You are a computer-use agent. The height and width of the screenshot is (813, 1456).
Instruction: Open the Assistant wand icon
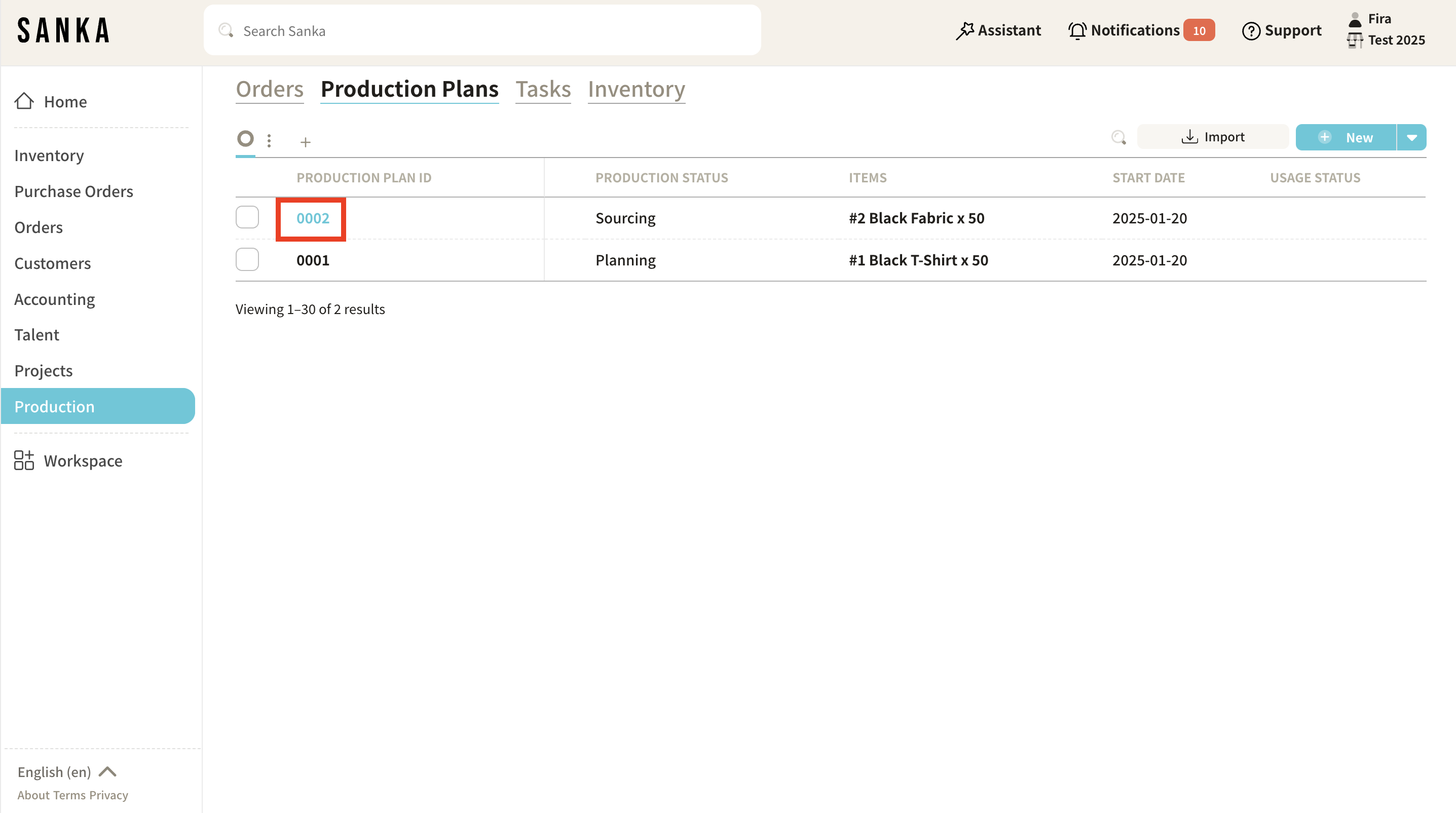(x=964, y=30)
